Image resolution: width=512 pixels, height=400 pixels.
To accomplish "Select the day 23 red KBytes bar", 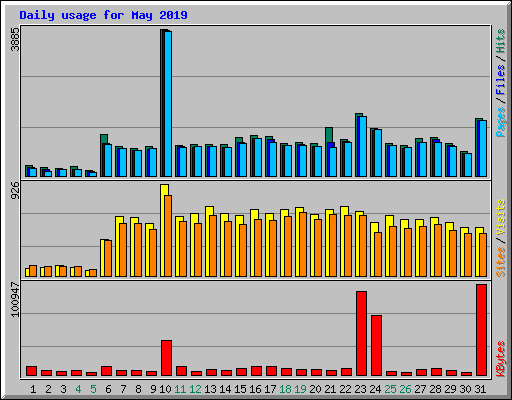I will point(361,334).
